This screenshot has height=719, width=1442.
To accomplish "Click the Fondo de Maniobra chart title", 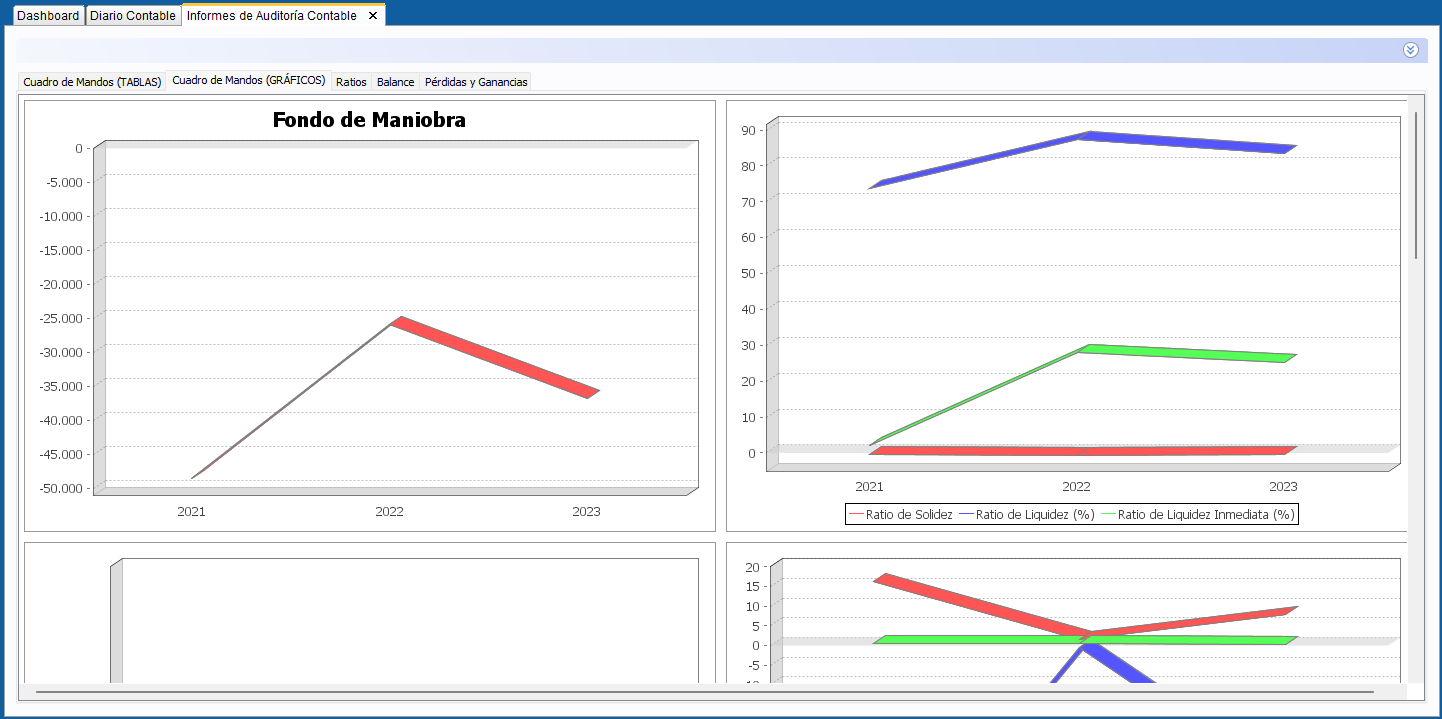I will (369, 121).
